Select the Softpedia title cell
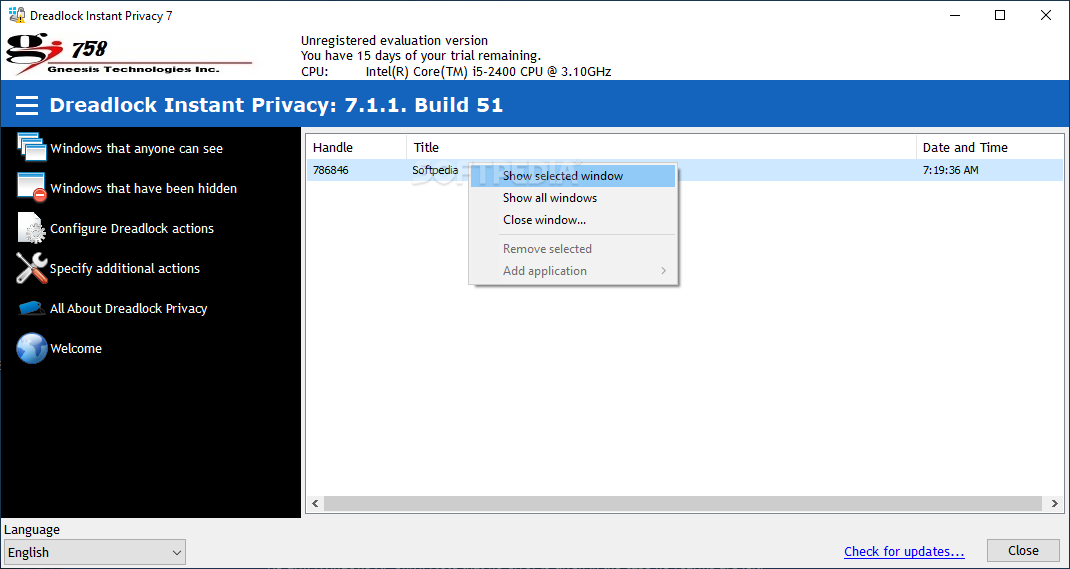Image resolution: width=1070 pixels, height=569 pixels. 435,171
